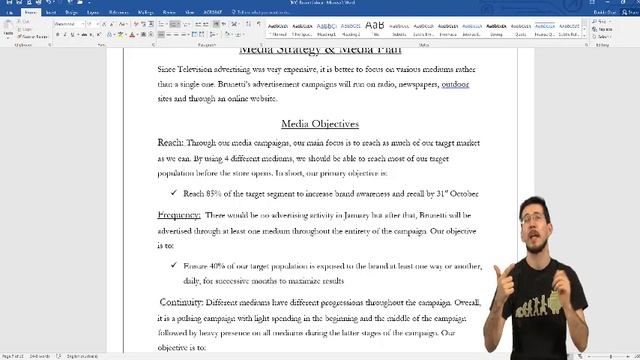Viewport: 640px width, 360px height.
Task: Toggle Subscript formatting
Action: pyautogui.click(x=91, y=35)
